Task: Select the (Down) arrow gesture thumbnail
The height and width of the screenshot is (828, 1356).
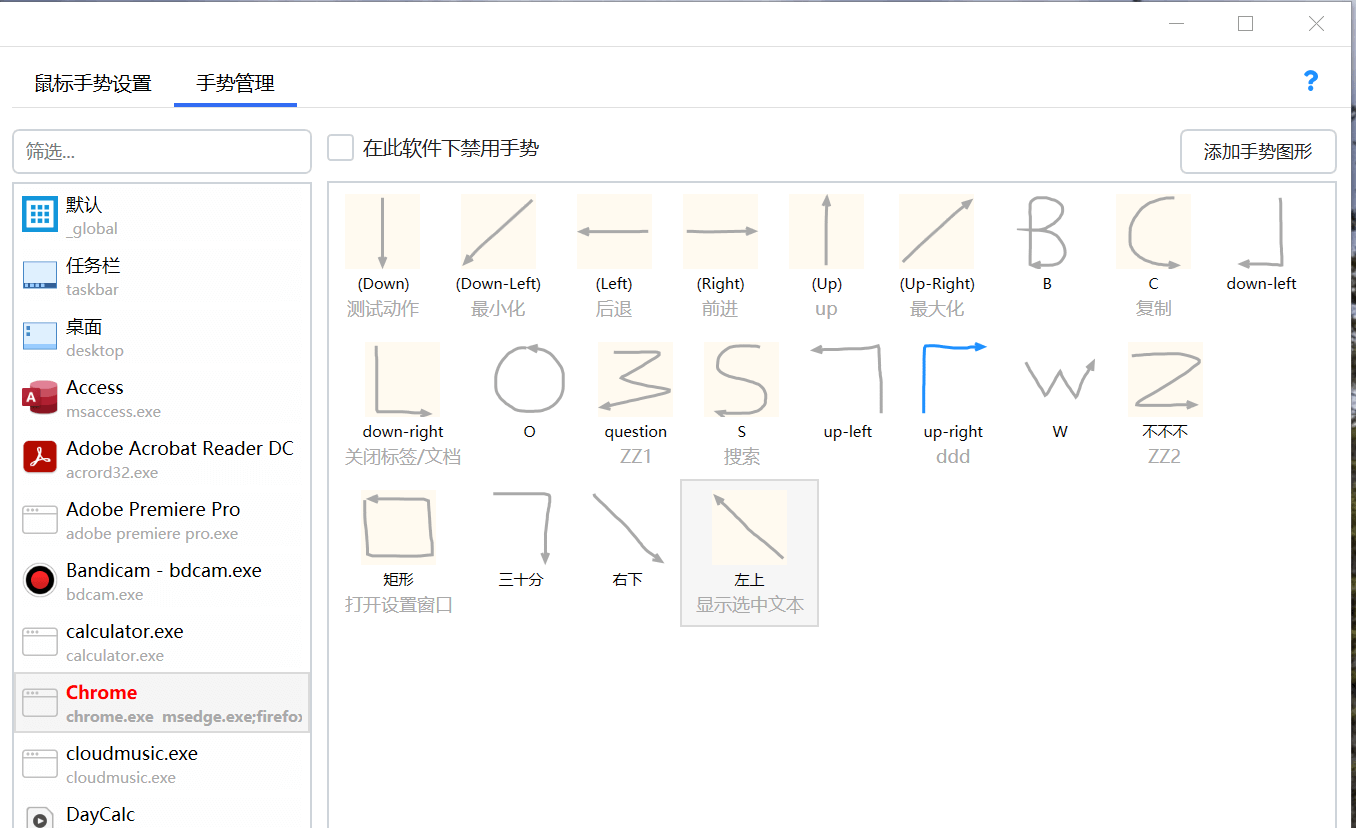Action: point(382,232)
